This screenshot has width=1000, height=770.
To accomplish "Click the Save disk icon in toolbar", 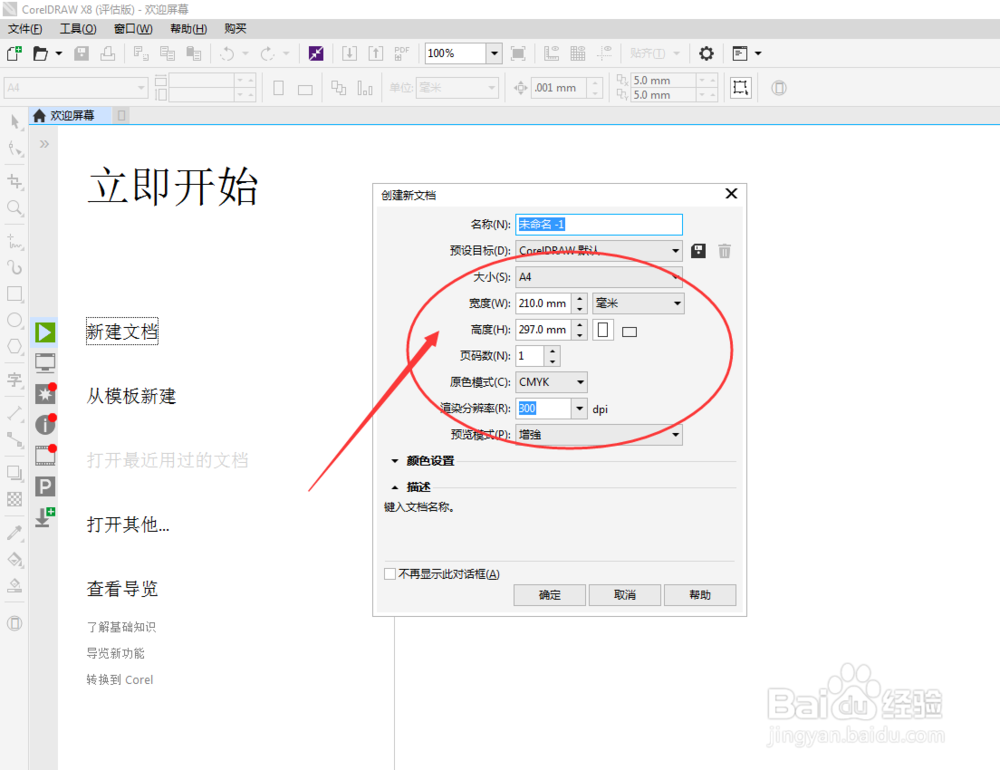I will pos(82,54).
